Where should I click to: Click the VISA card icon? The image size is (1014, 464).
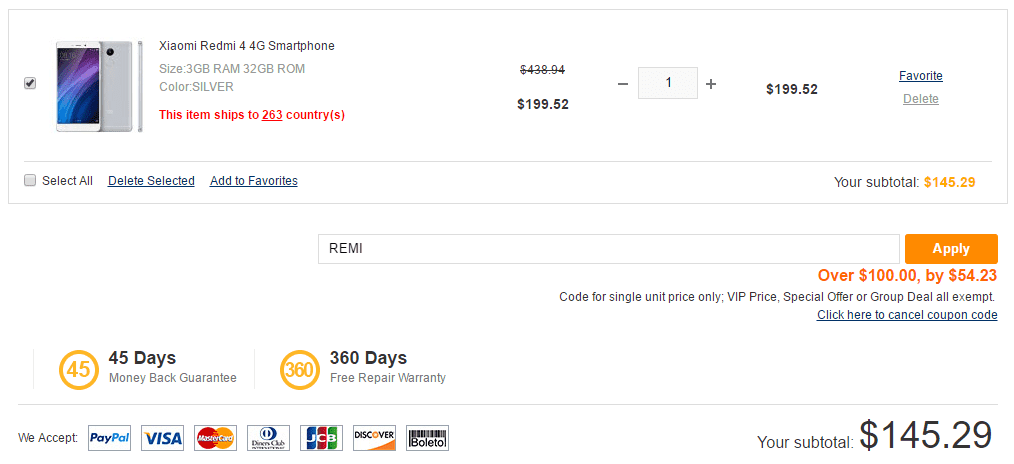pos(162,438)
